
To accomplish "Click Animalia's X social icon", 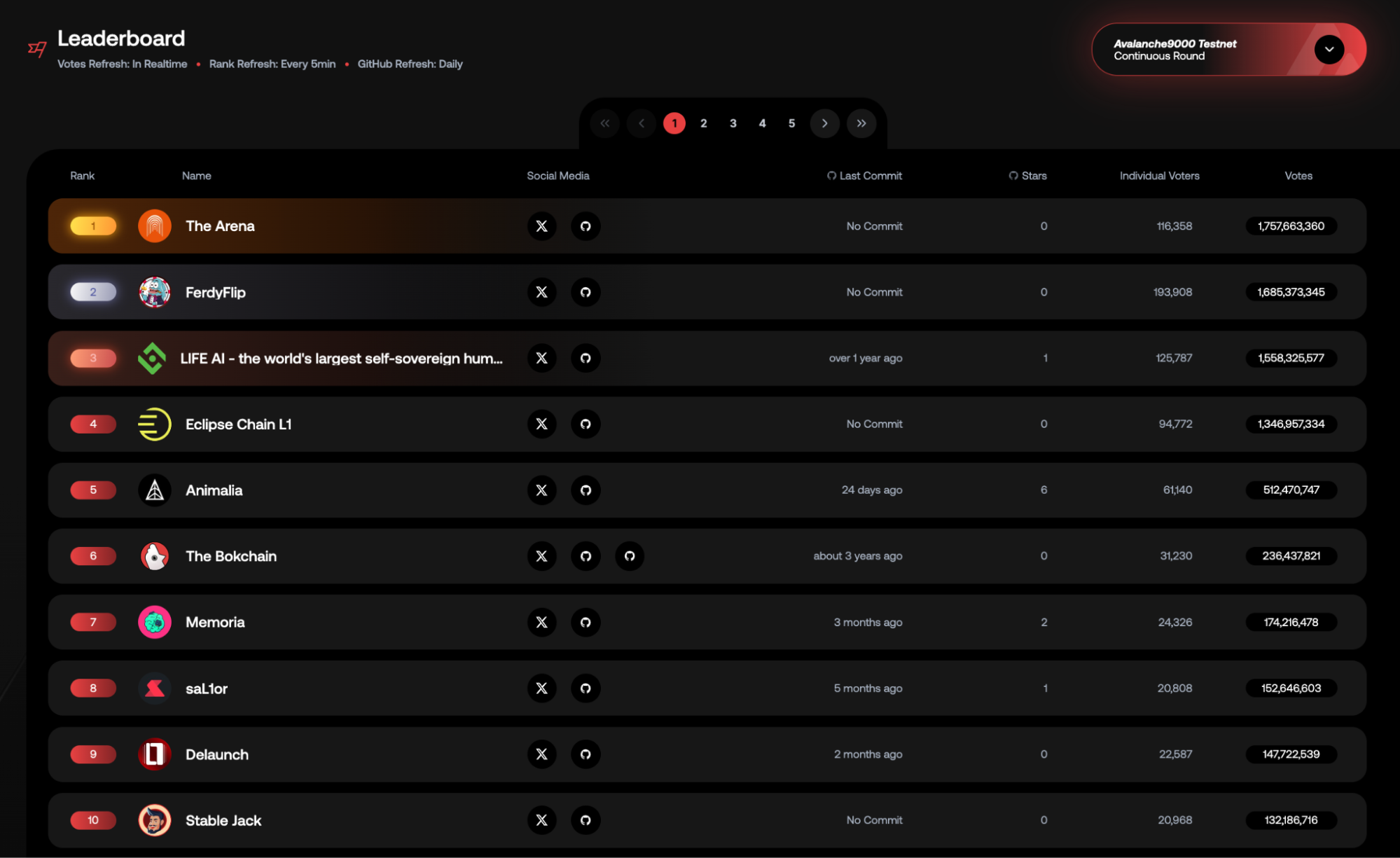I will pos(541,490).
